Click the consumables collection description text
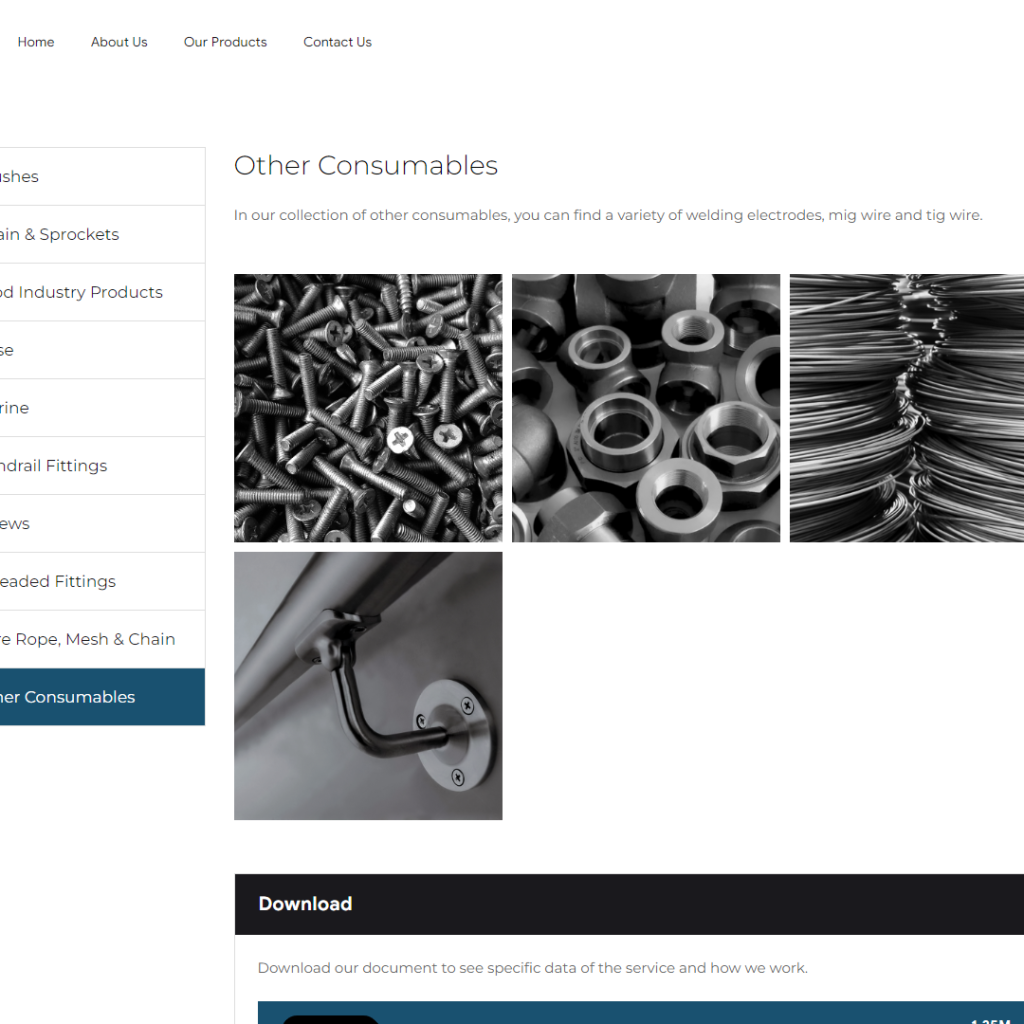 click(x=608, y=215)
